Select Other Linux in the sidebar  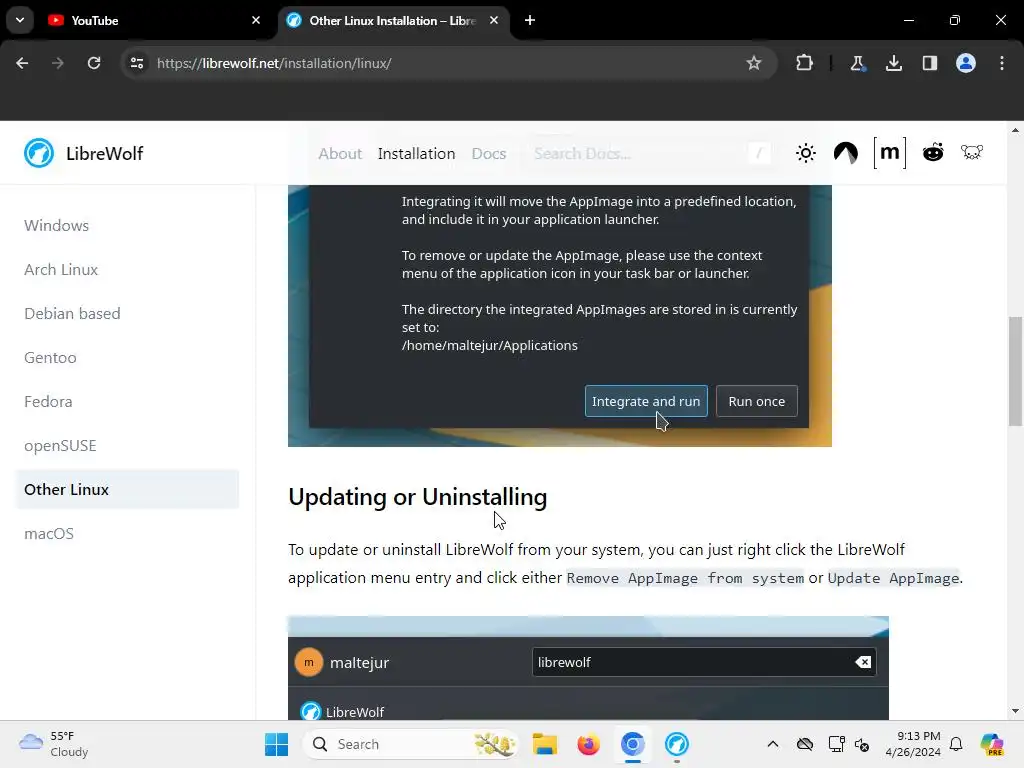[127, 489]
